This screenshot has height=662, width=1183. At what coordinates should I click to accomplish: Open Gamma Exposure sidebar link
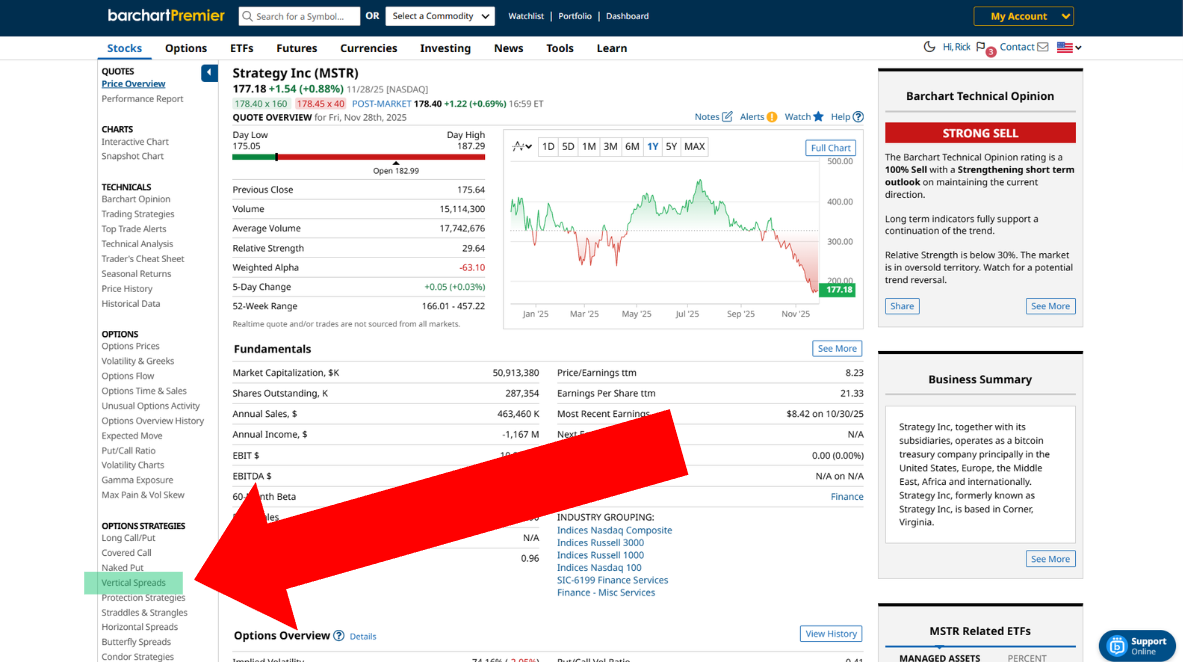(137, 480)
